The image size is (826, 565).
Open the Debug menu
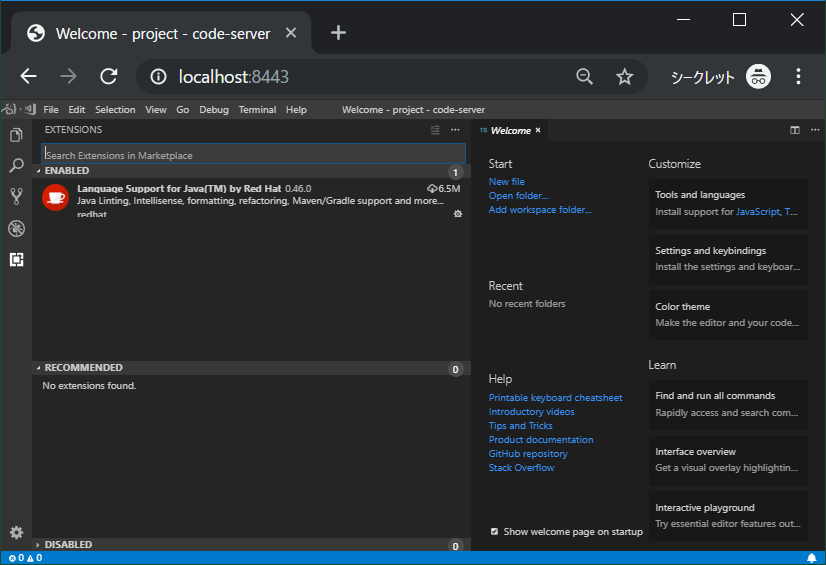pyautogui.click(x=214, y=110)
